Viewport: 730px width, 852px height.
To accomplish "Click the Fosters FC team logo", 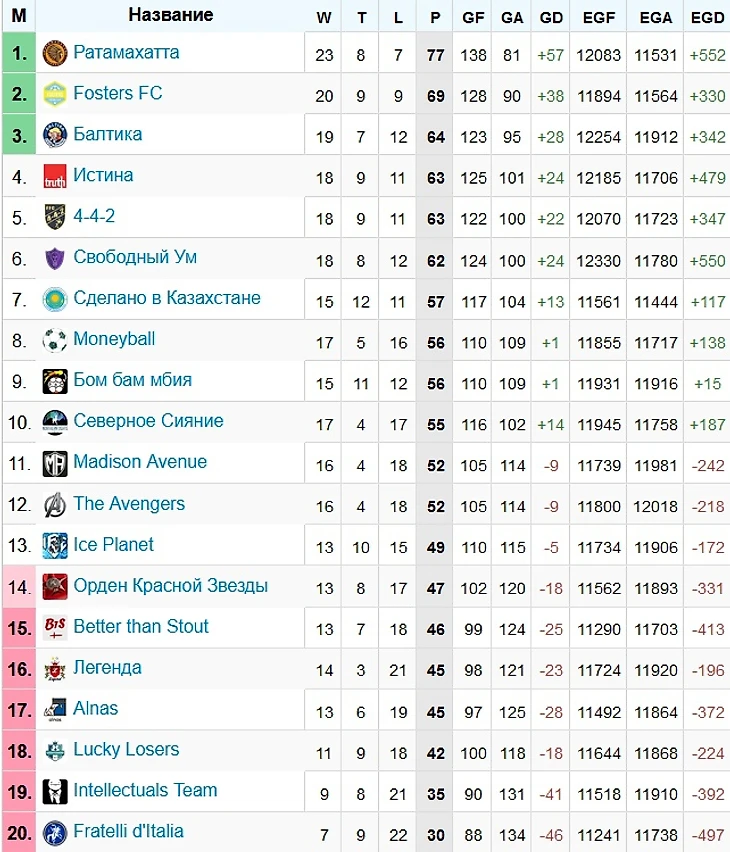I will point(55,94).
